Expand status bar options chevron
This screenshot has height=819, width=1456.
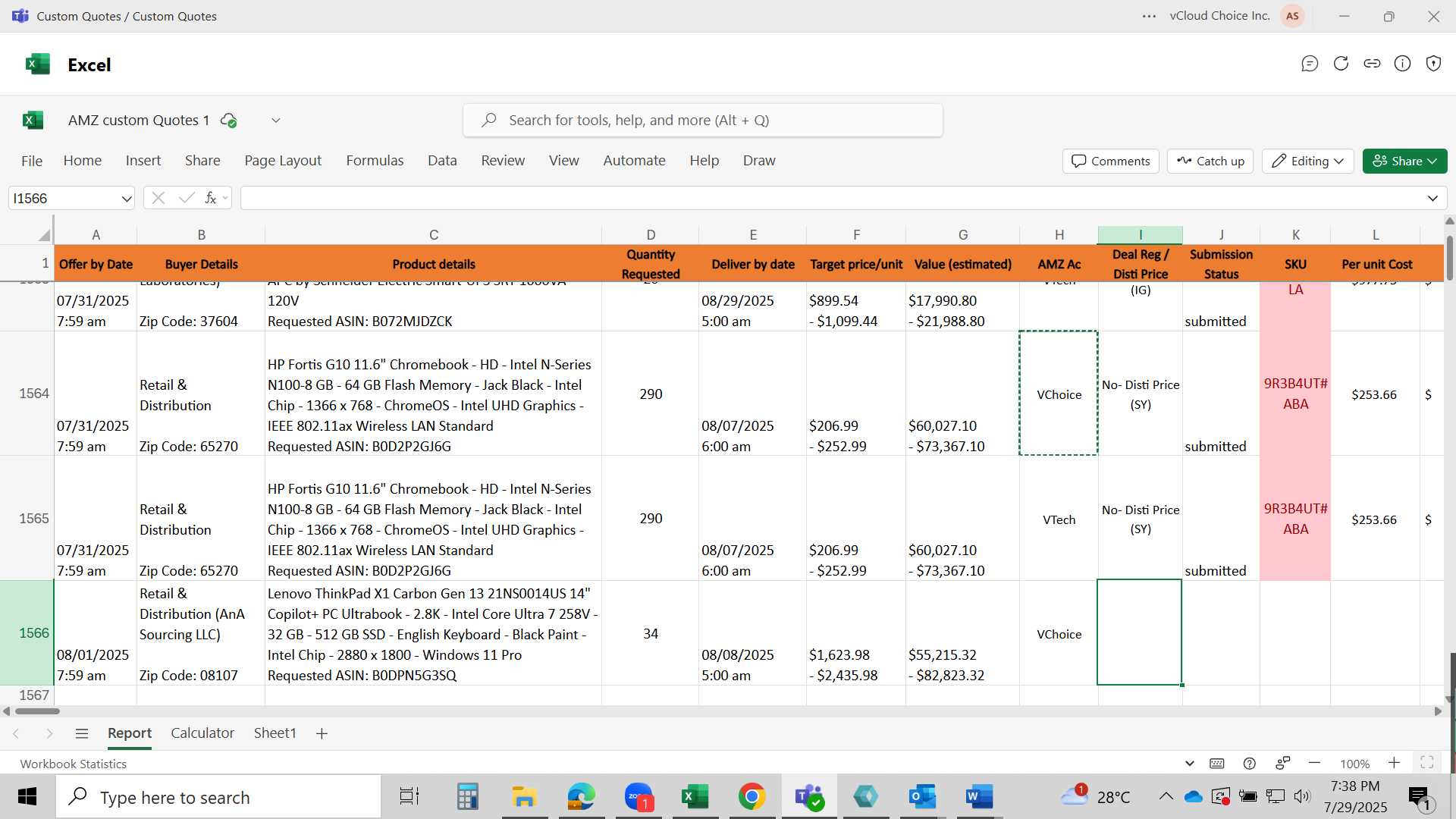[x=1189, y=763]
